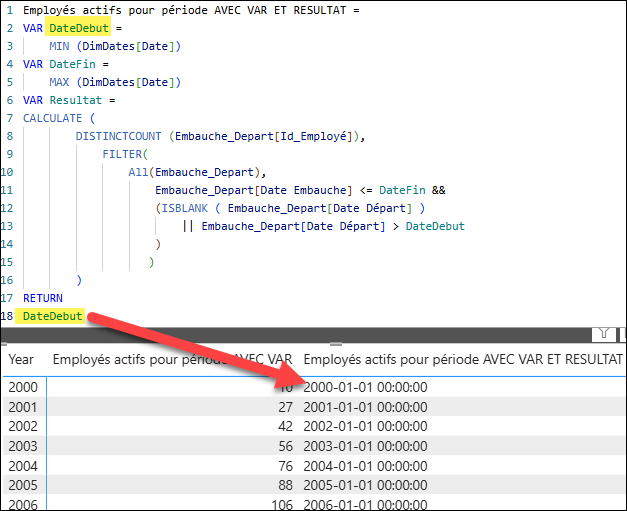Screen dimensions: 627x511
Task: Click highlighted DateDebut on line 2
Action: (x=78, y=28)
